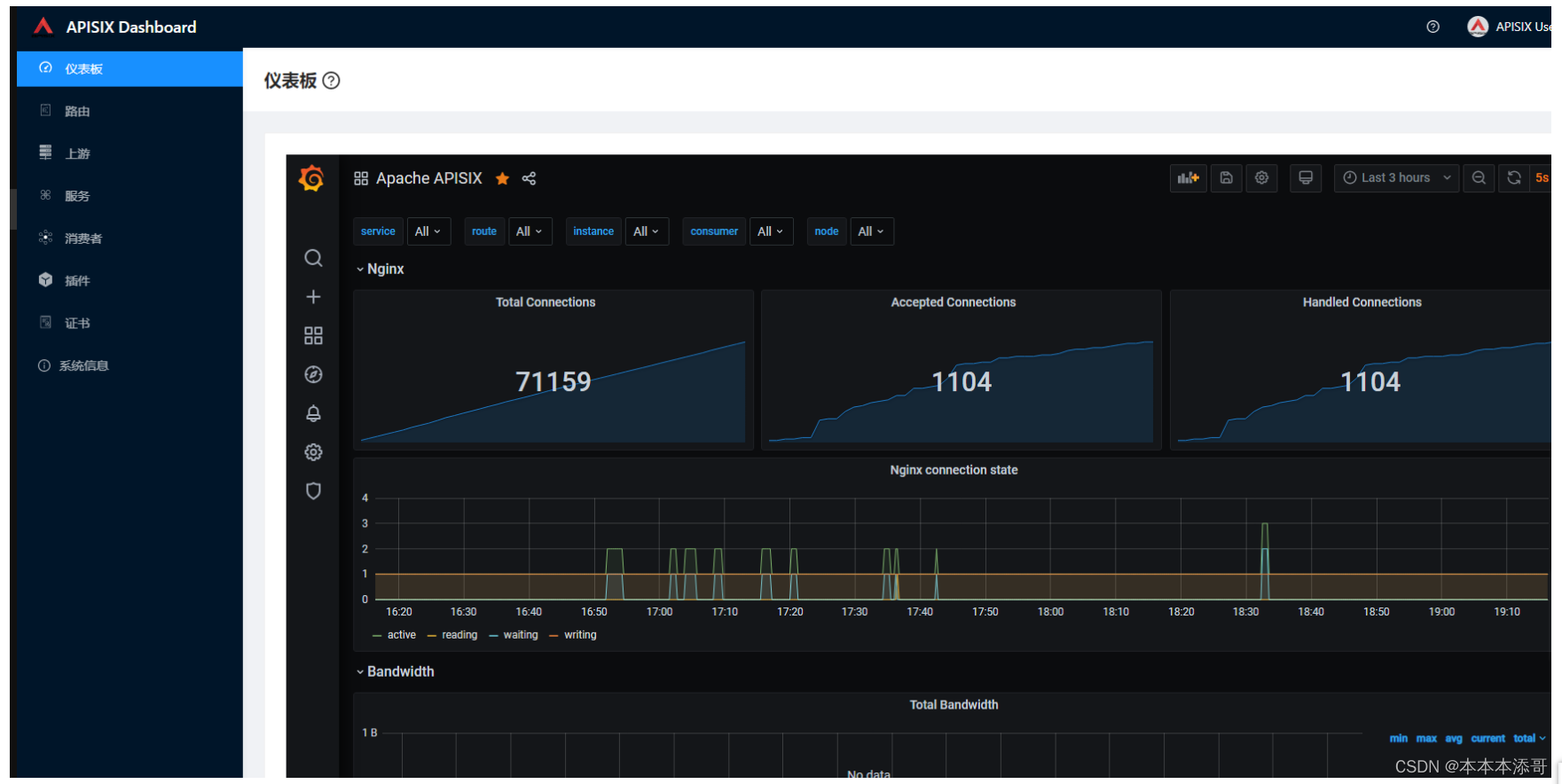
Task: Open Grafana search magnifier icon
Action: coord(313,258)
